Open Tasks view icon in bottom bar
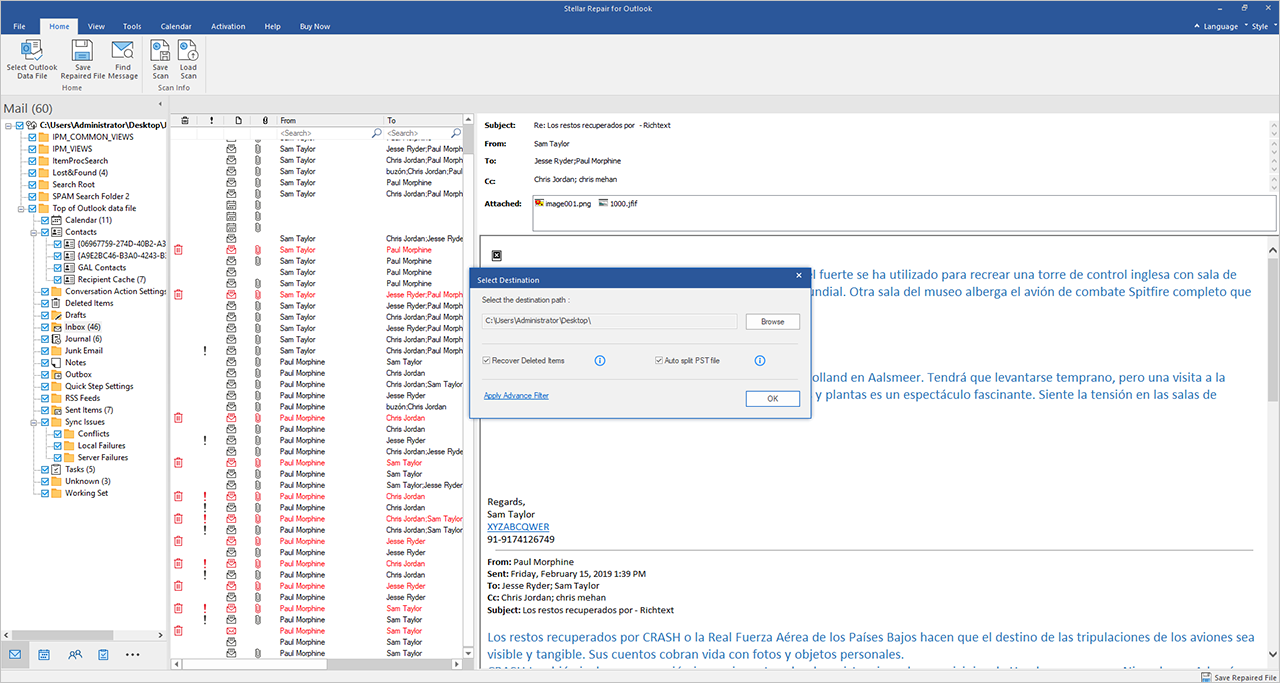Image resolution: width=1280 pixels, height=683 pixels. [103, 655]
